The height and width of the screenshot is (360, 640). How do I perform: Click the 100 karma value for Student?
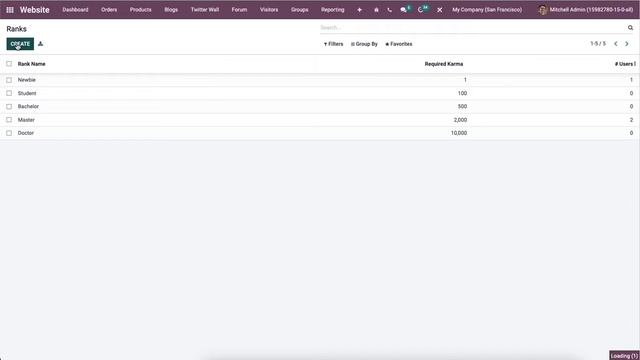462,93
